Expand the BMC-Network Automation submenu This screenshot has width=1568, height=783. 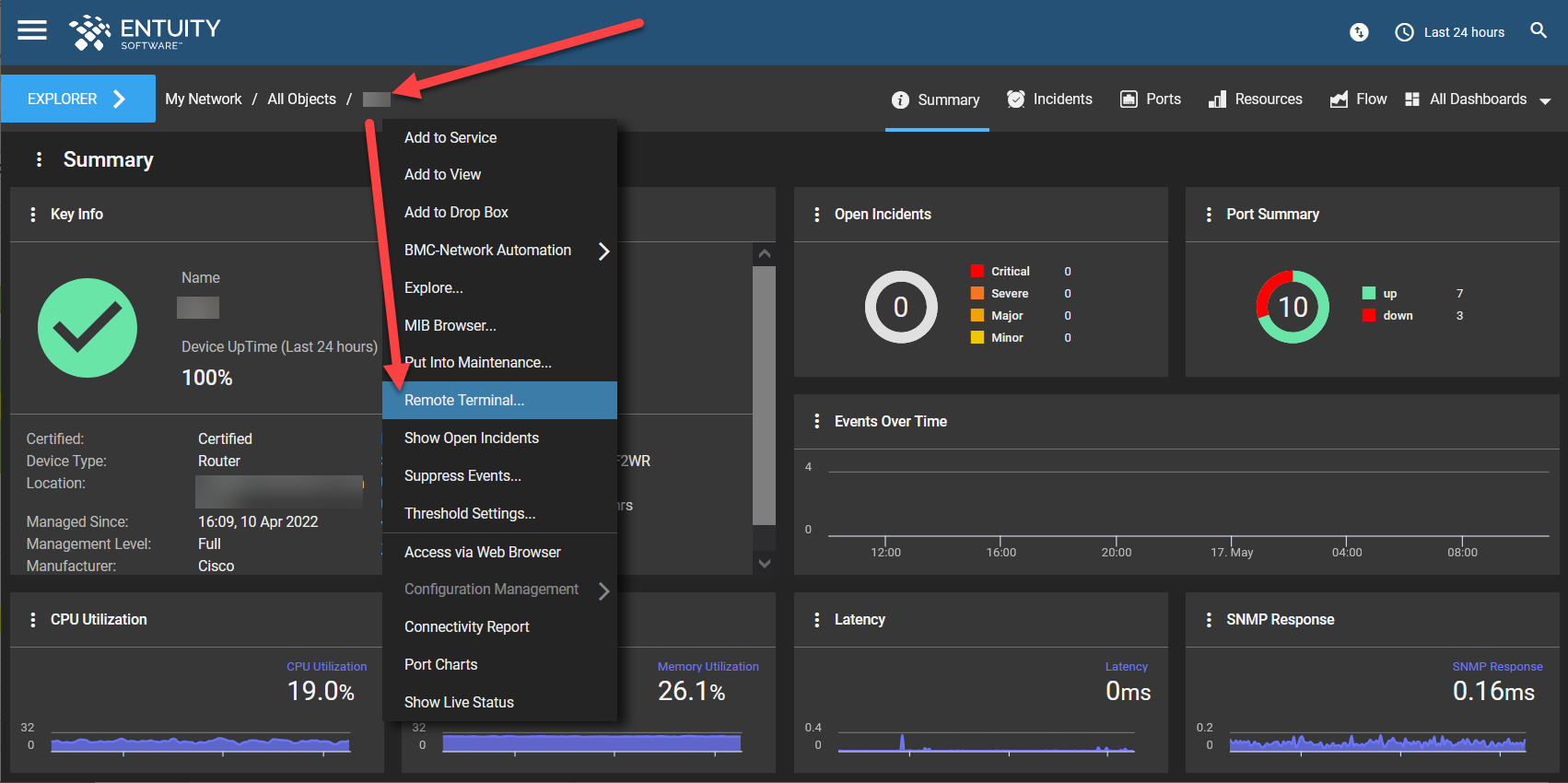click(x=603, y=251)
